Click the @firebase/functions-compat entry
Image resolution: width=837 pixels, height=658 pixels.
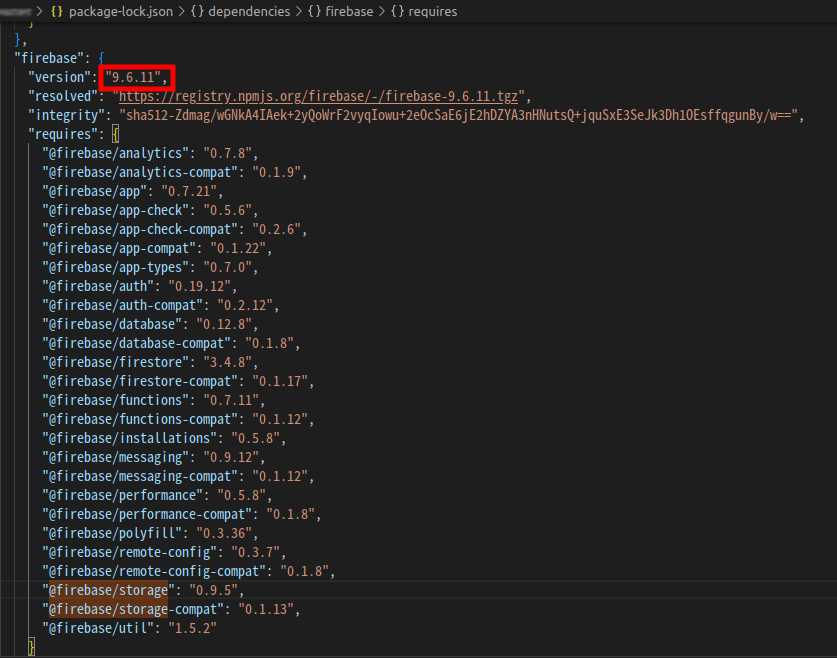178,419
